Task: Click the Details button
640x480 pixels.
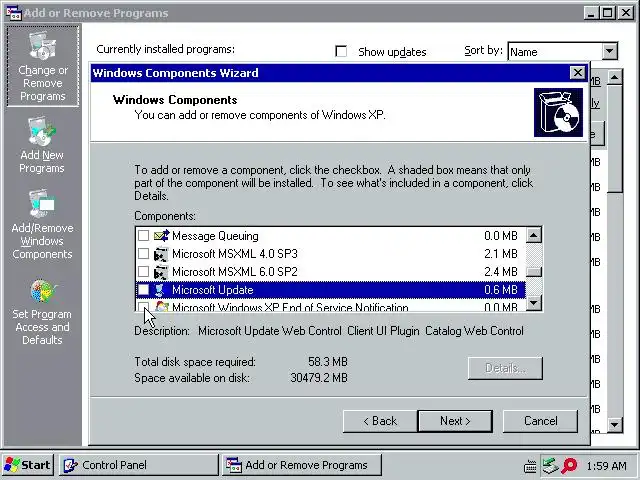Action: pos(505,368)
